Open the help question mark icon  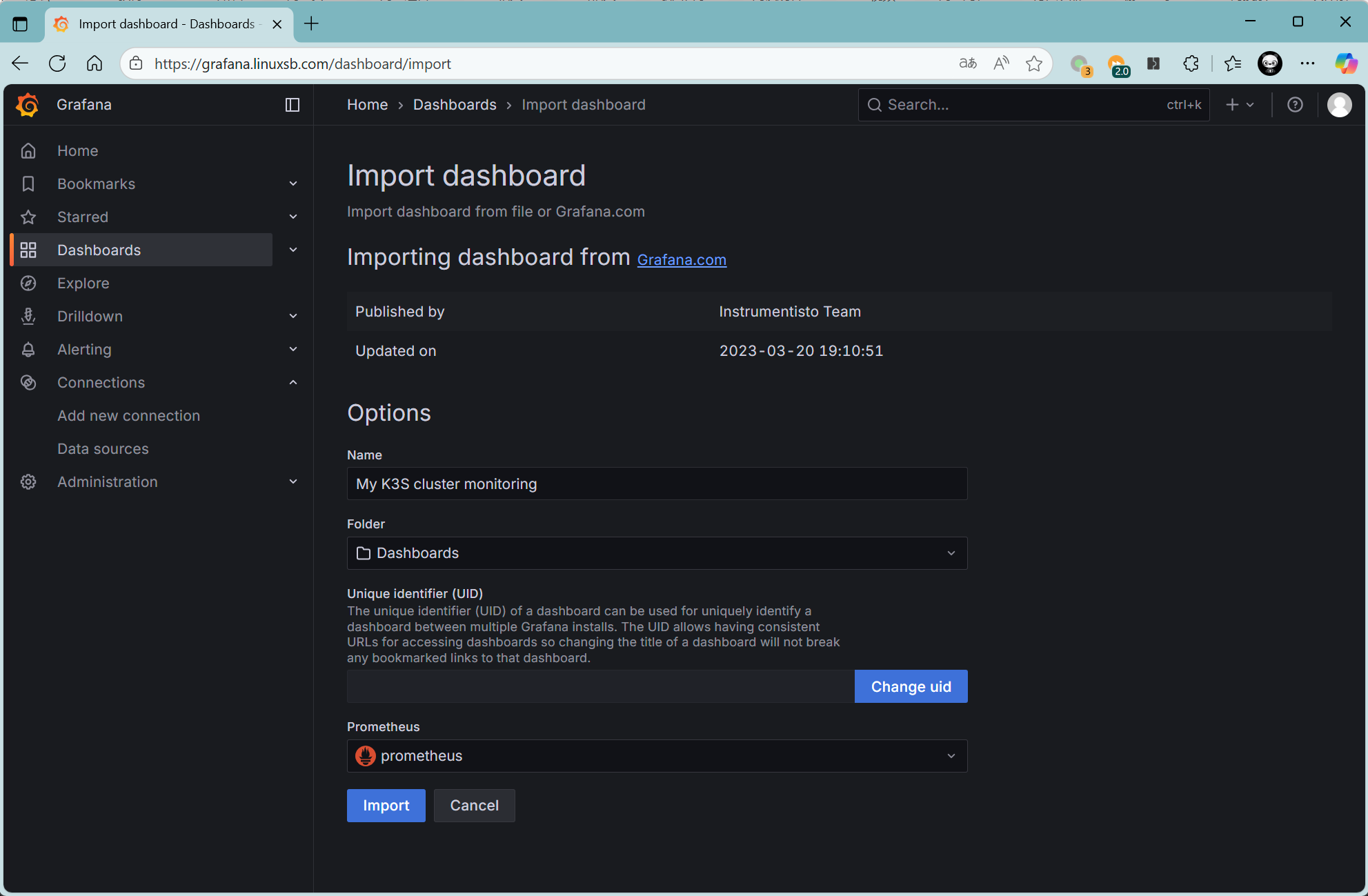click(x=1295, y=105)
